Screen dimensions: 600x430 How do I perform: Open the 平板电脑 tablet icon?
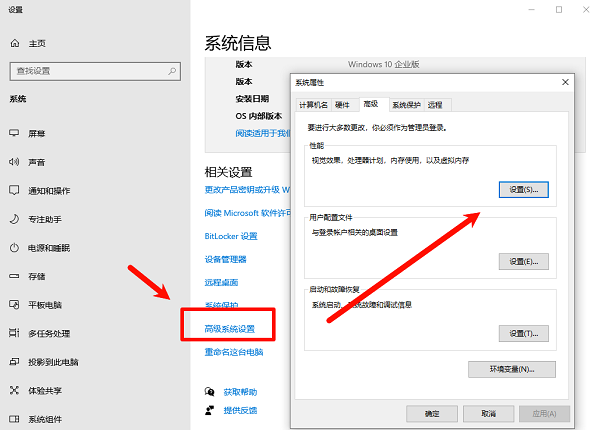14,305
